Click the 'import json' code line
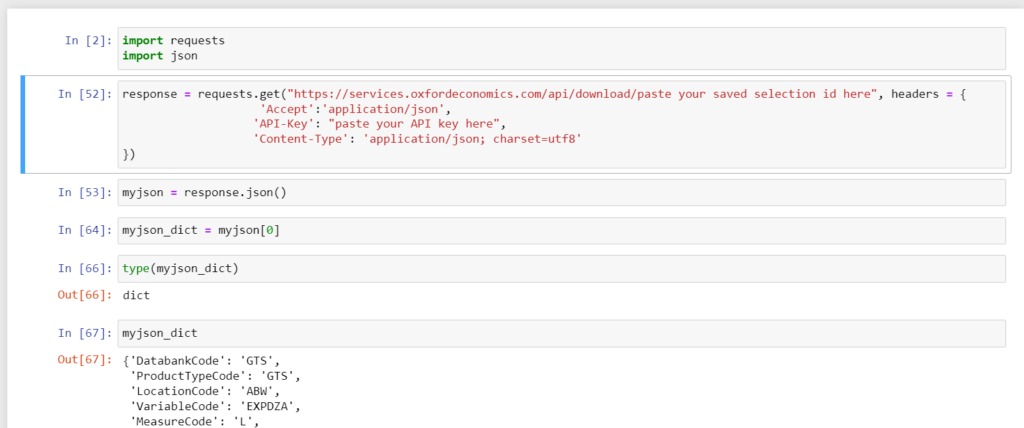The height and width of the screenshot is (428, 1024). (159, 56)
